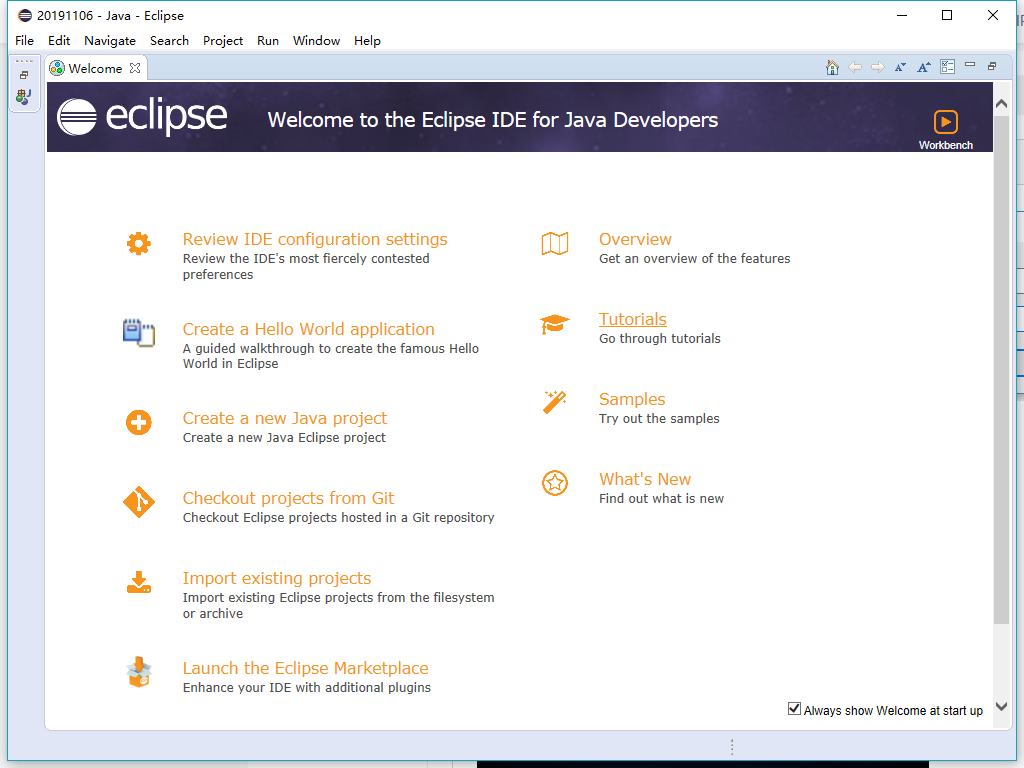
Task: Open the Window menu
Action: [316, 41]
